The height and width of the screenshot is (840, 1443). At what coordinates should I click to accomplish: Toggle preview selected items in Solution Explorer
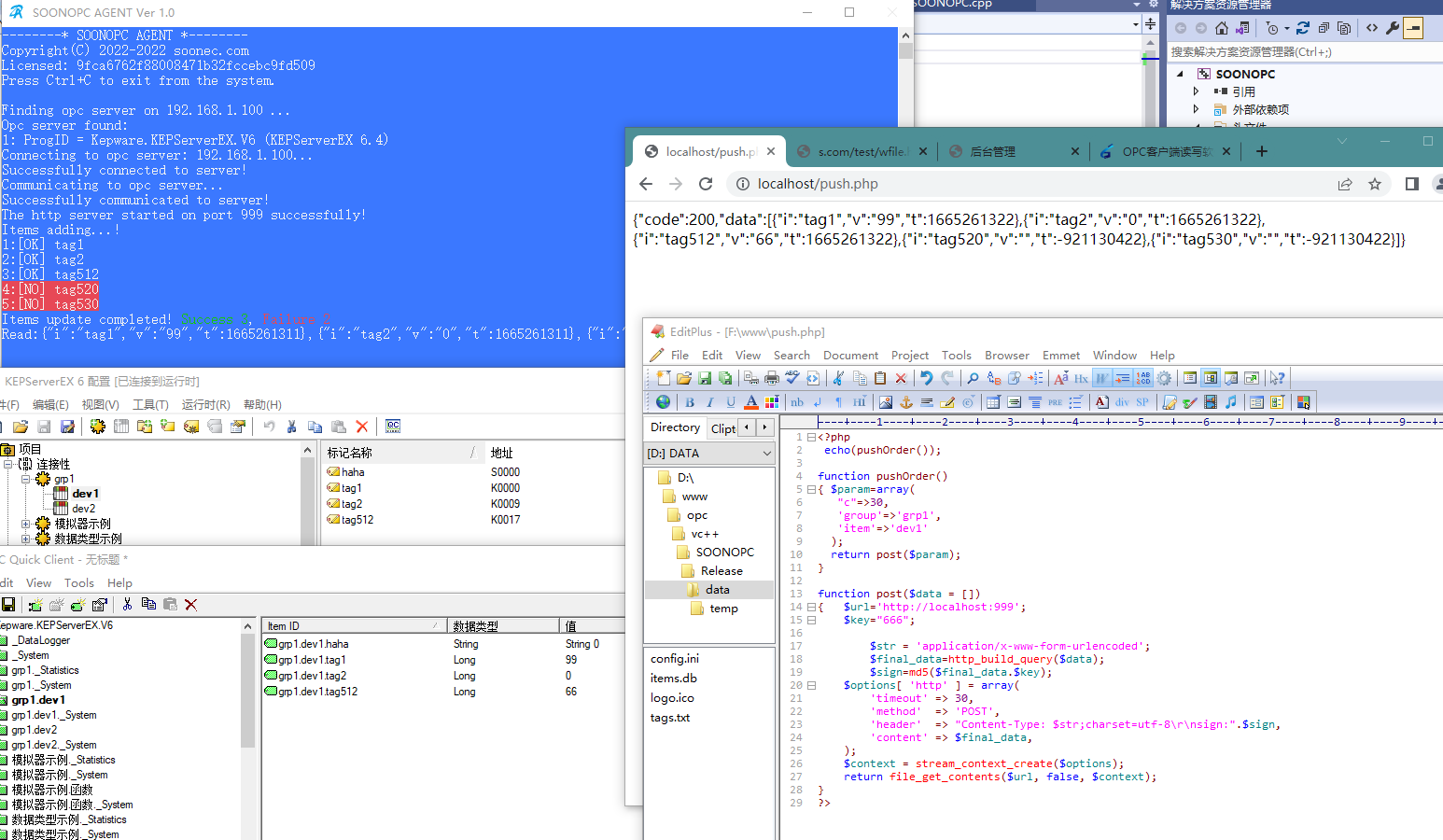click(1414, 28)
